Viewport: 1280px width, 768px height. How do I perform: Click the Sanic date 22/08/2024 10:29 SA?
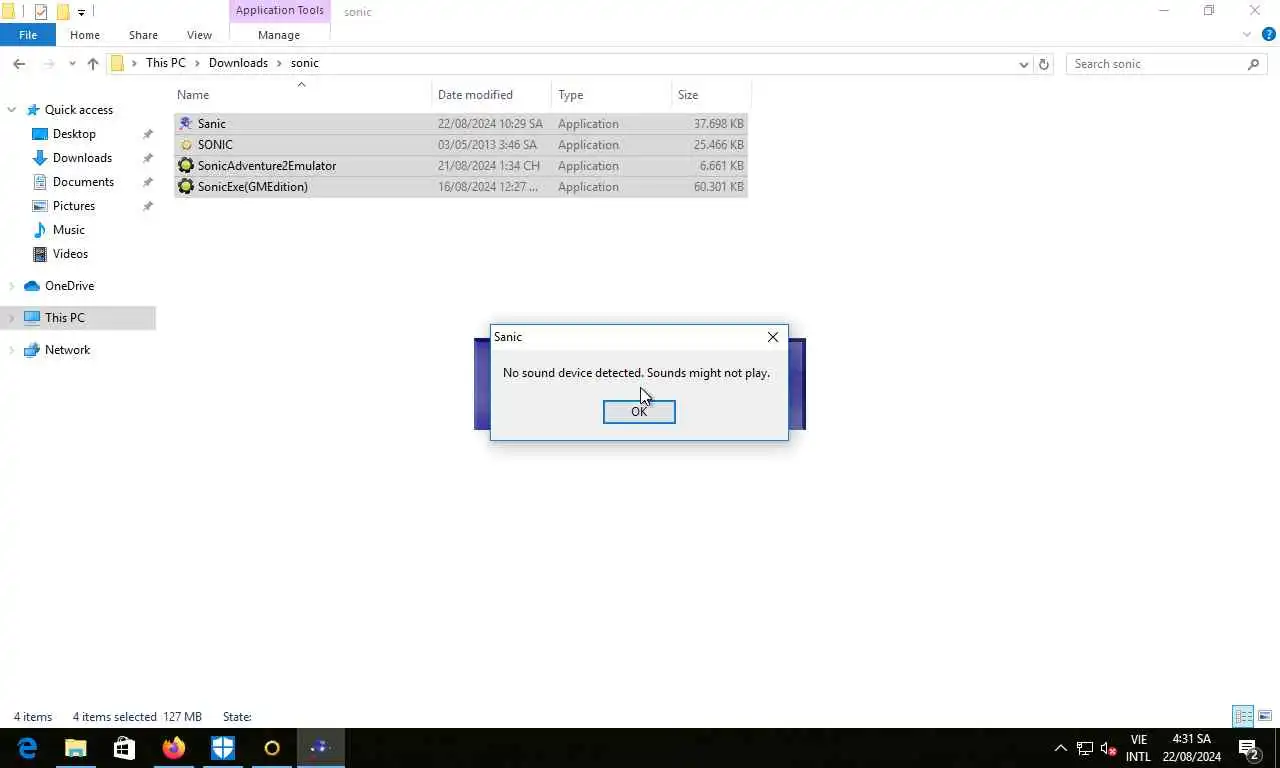(490, 124)
